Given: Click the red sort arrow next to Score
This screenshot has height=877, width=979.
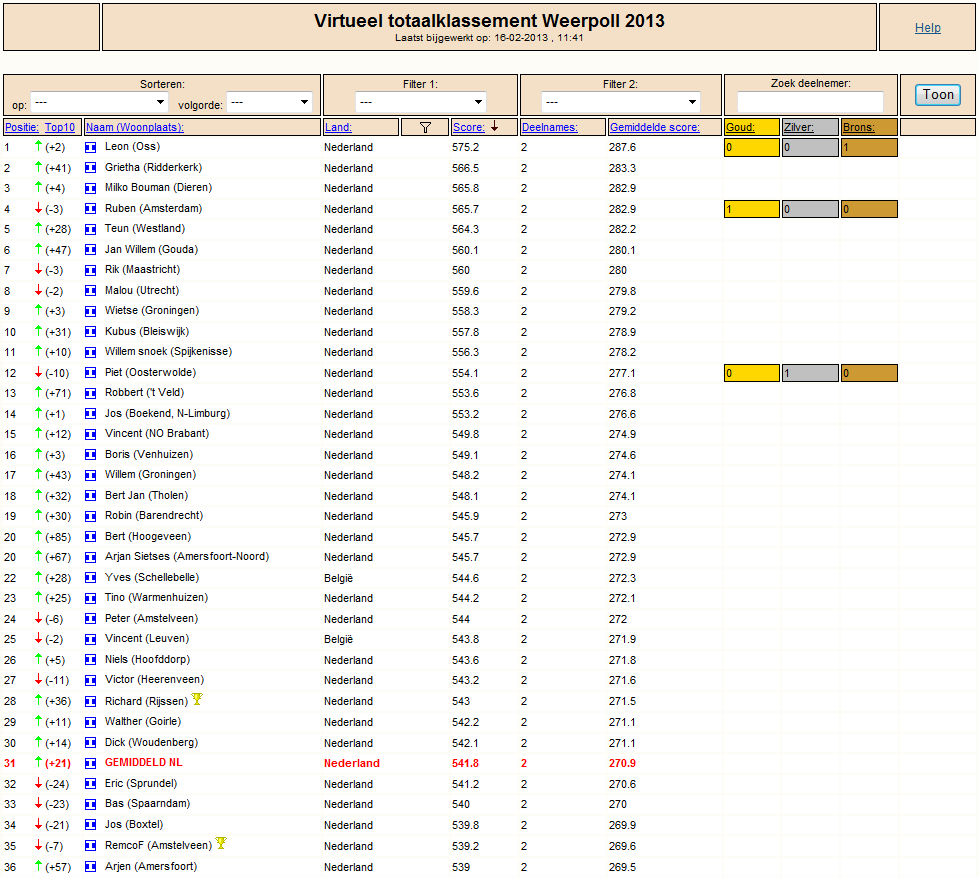Looking at the screenshot, I should (494, 127).
